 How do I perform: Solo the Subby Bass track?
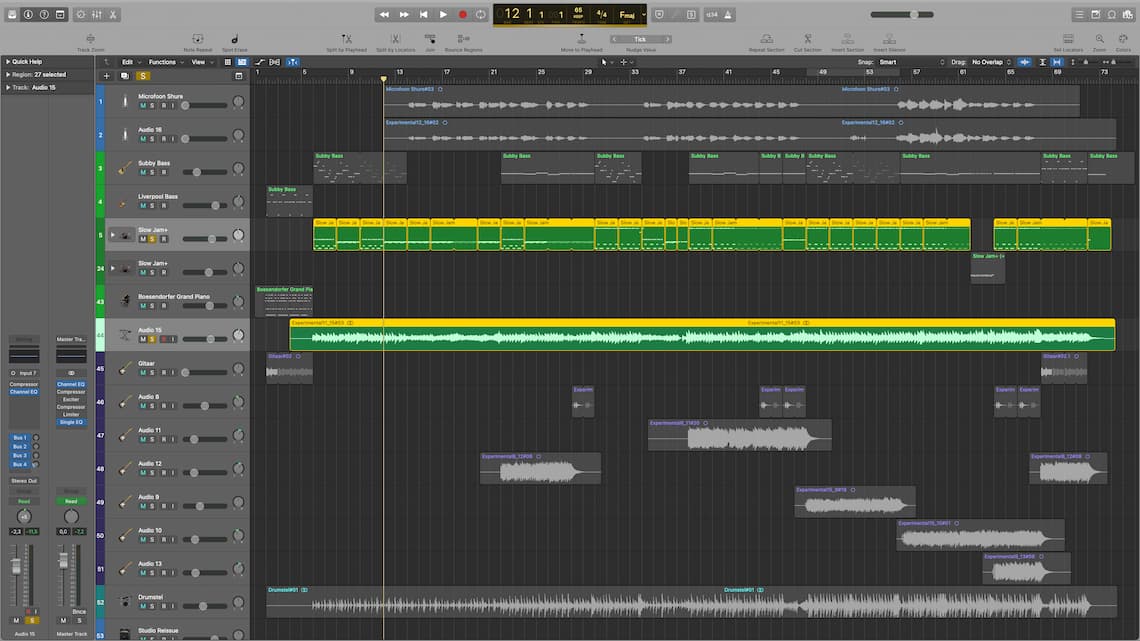pyautogui.click(x=152, y=172)
